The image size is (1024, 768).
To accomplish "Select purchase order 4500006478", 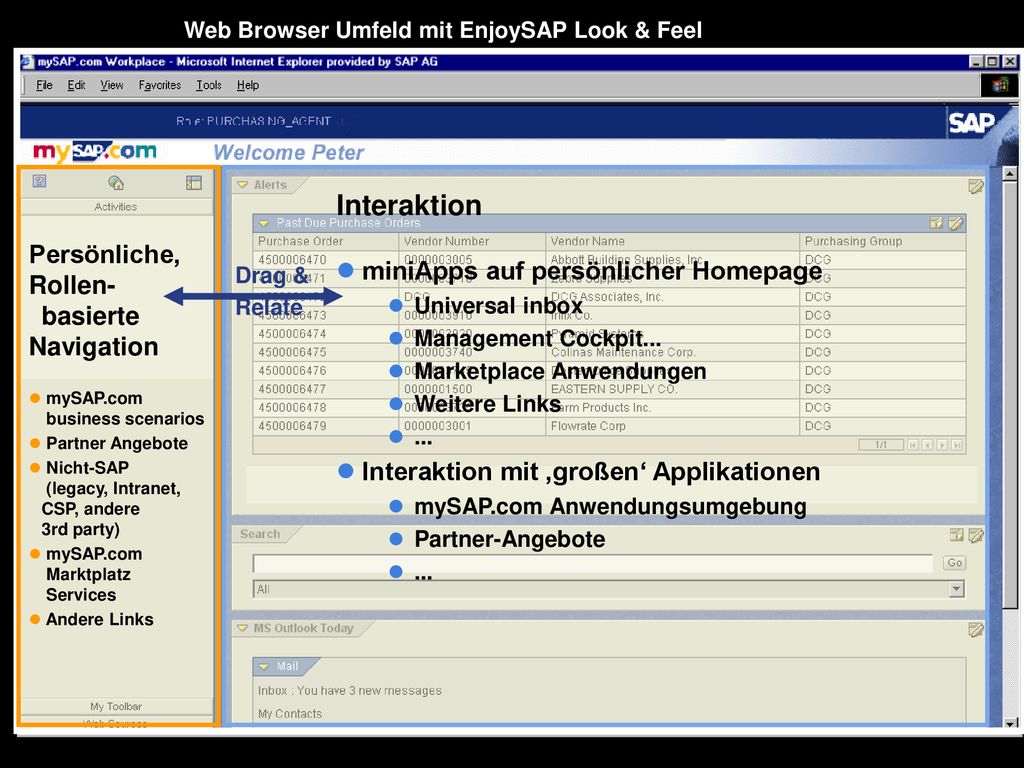I will 292,407.
